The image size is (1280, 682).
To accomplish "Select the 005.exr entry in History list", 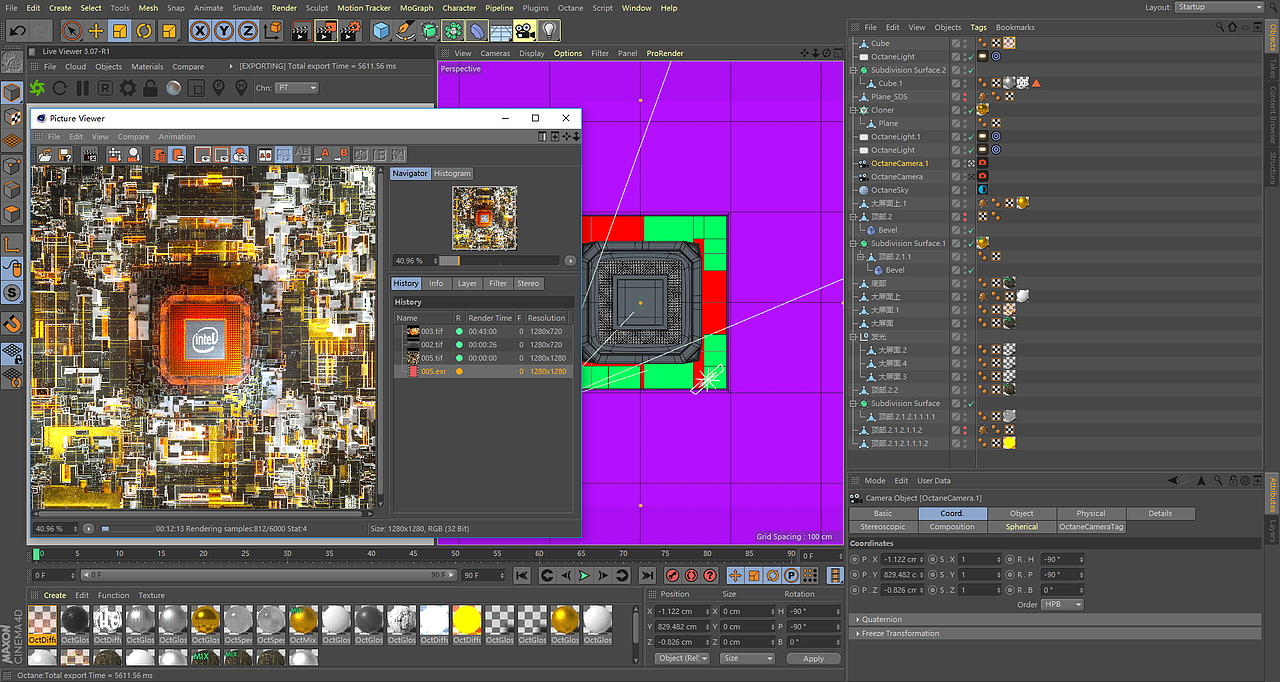I will click(x=432, y=370).
